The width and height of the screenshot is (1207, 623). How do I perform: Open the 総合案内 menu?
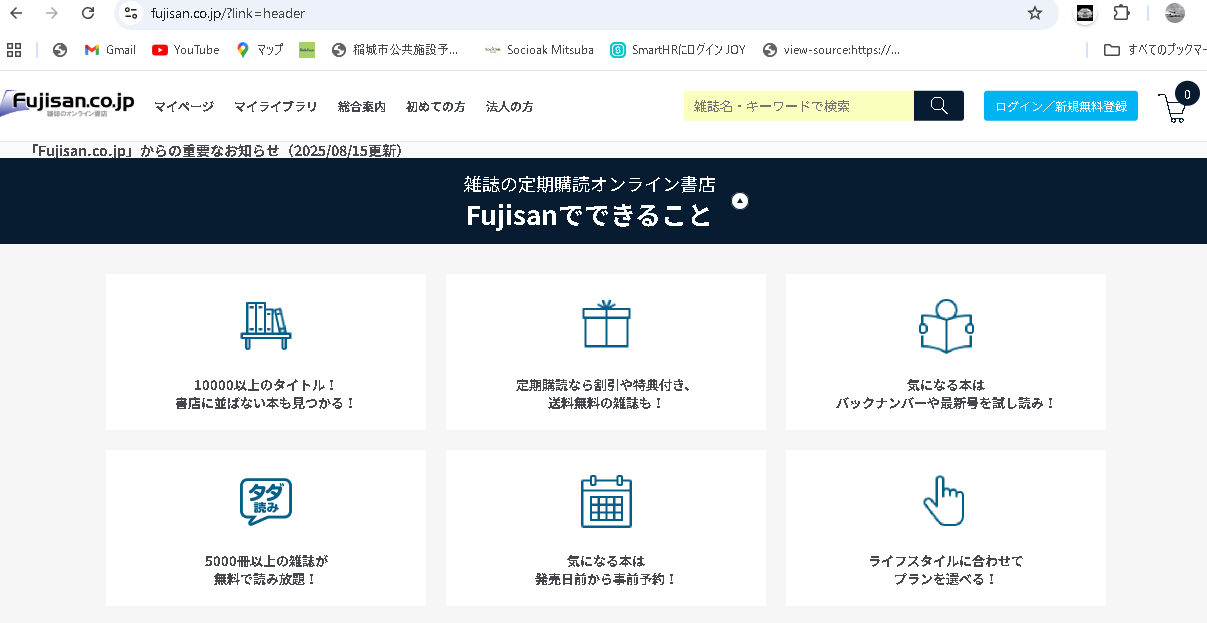(362, 107)
